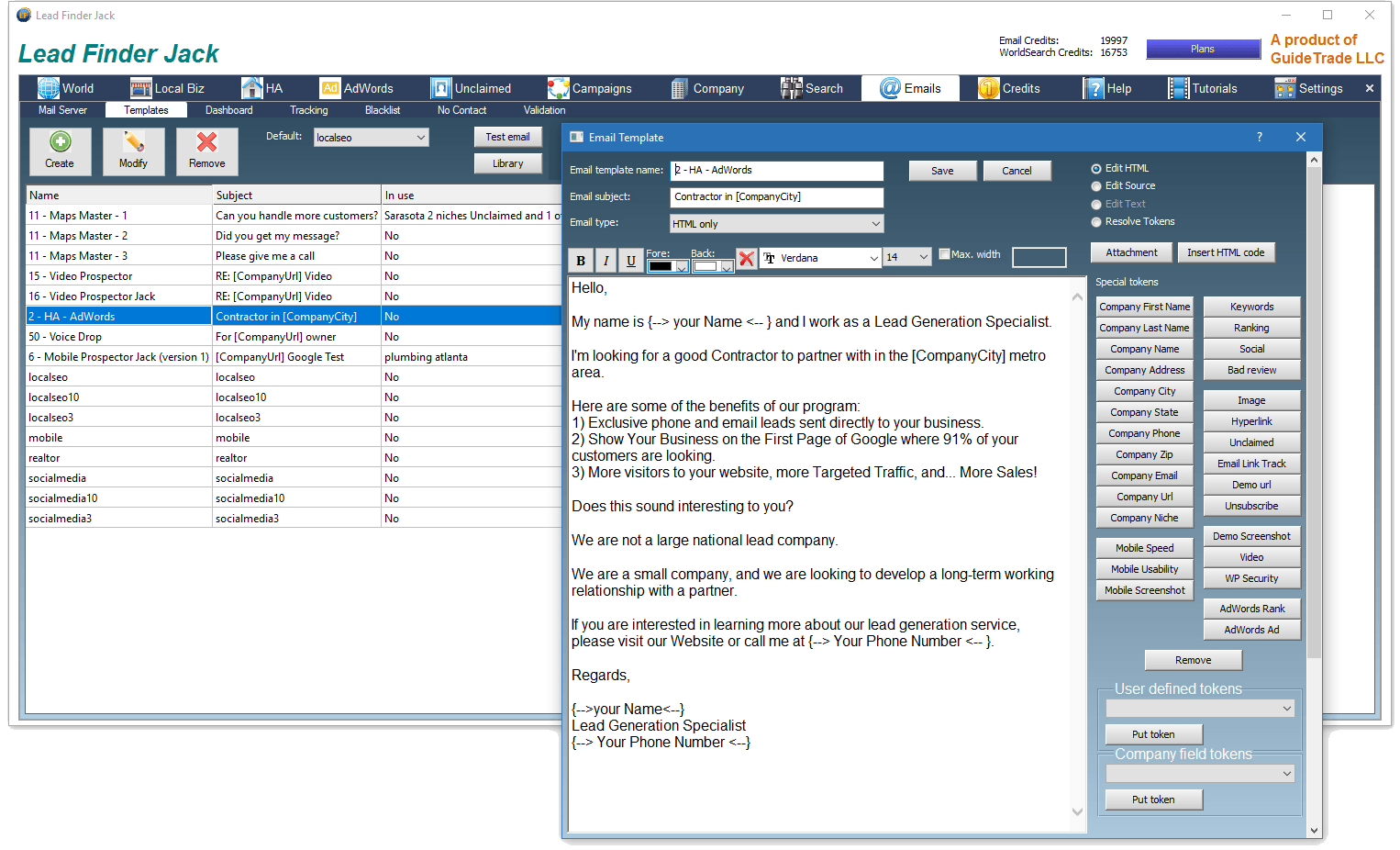Open the Campaigns module in the main toolbar
This screenshot has width=1400, height=850.
pos(590,88)
